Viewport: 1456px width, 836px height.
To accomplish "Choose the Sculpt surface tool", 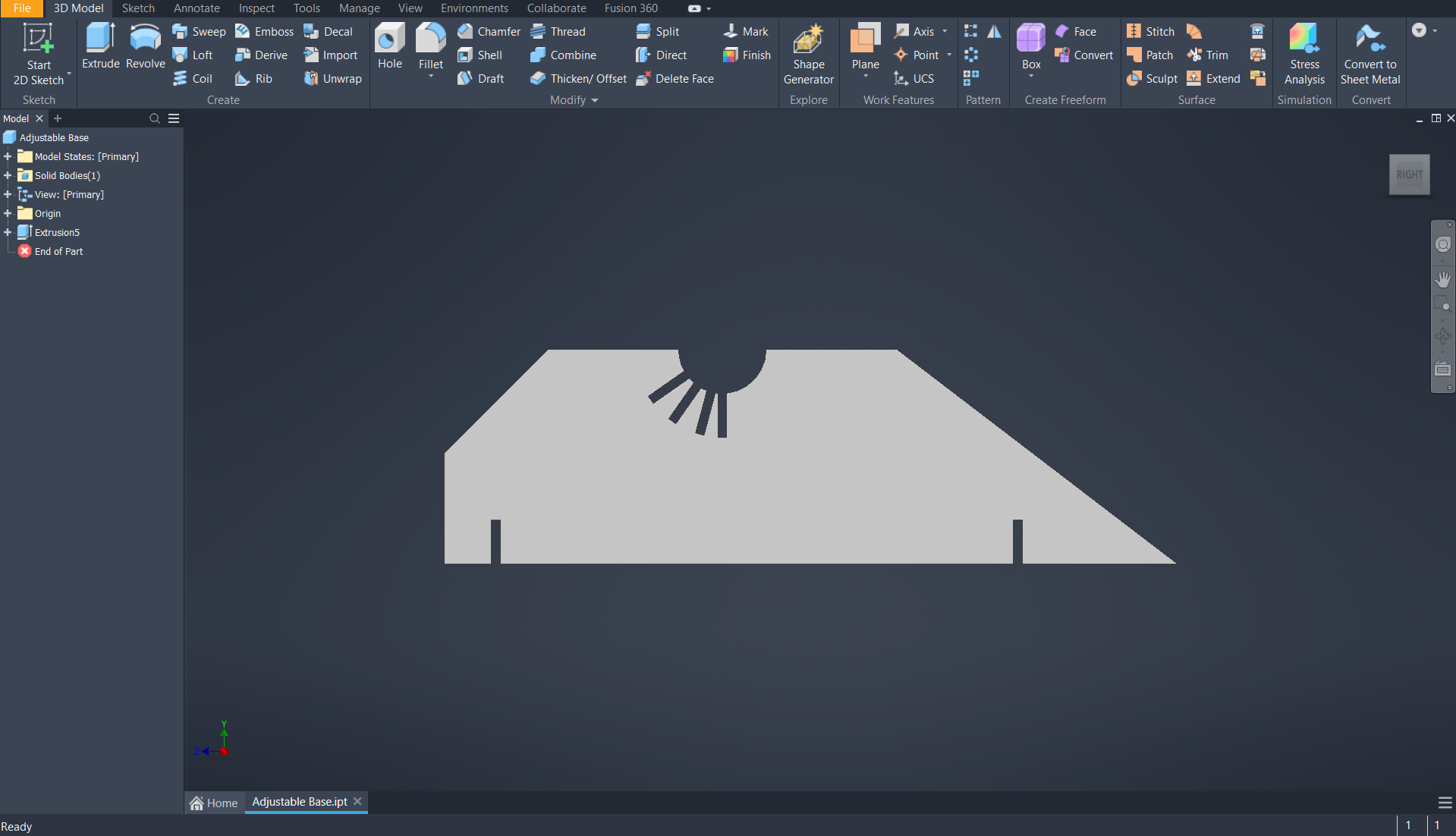I will pyautogui.click(x=1152, y=78).
